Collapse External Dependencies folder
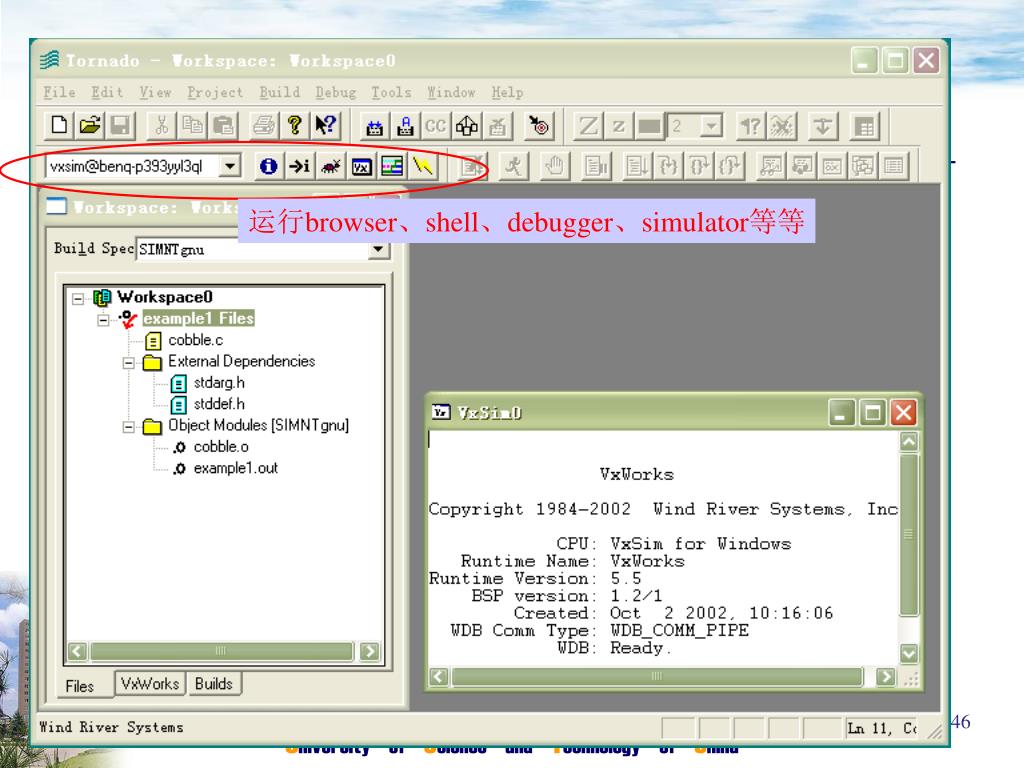The width and height of the screenshot is (1024, 768). [129, 363]
